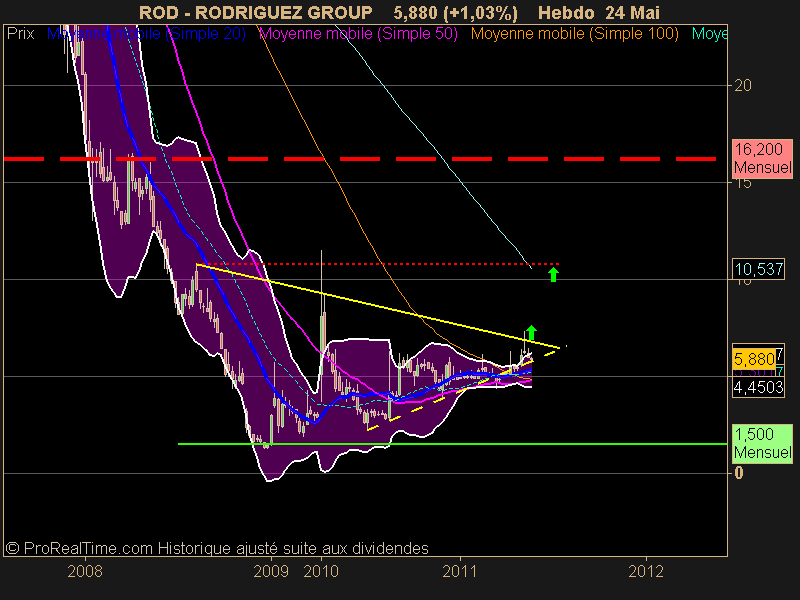800x600 pixels.
Task: Click the '5,880 (+1,03%)' price in title
Action: (x=456, y=13)
